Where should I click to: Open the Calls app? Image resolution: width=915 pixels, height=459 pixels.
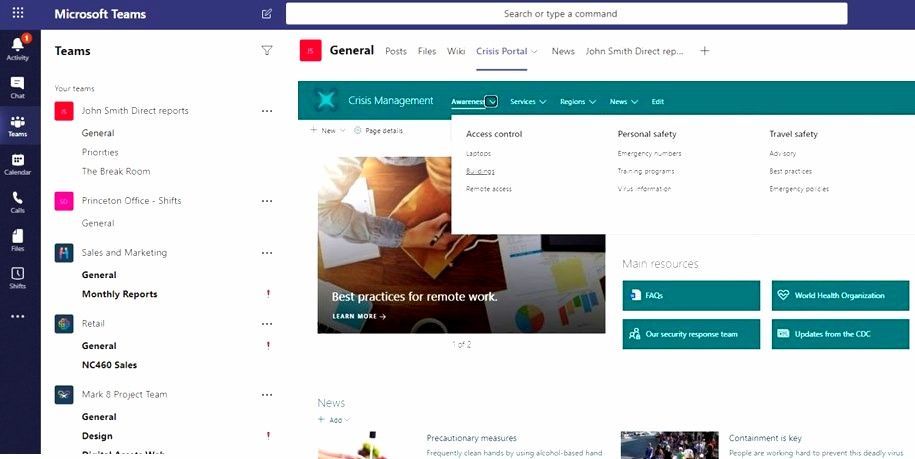coord(18,202)
